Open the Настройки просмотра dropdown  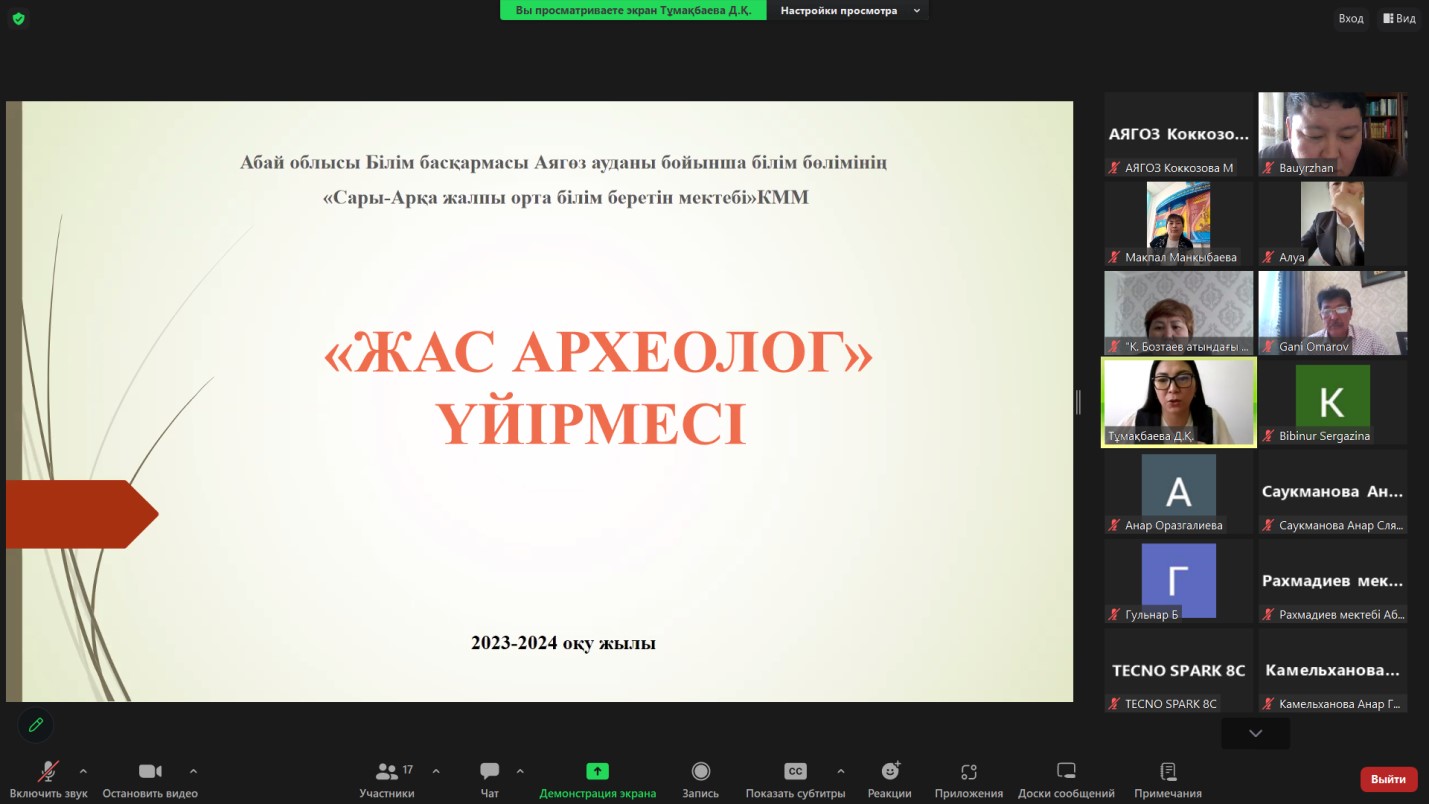pos(849,10)
